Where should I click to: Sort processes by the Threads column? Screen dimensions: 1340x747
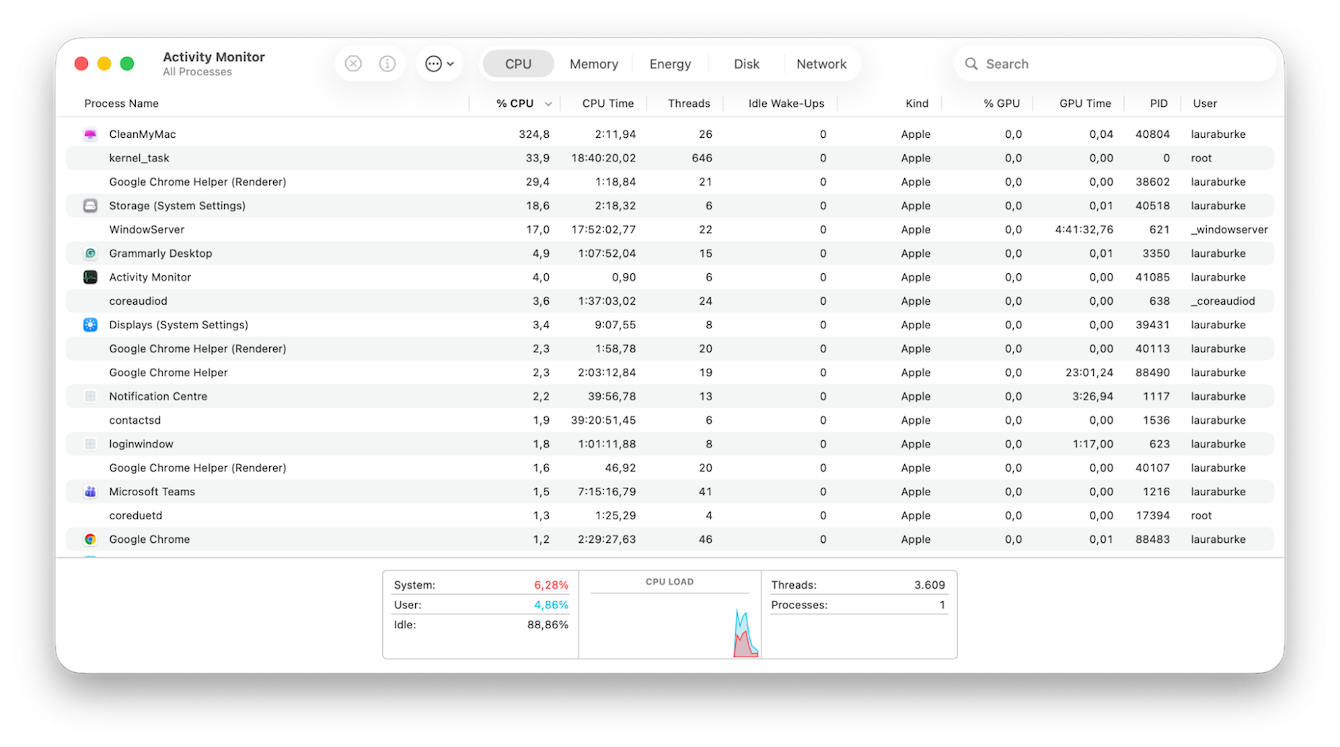(x=689, y=103)
